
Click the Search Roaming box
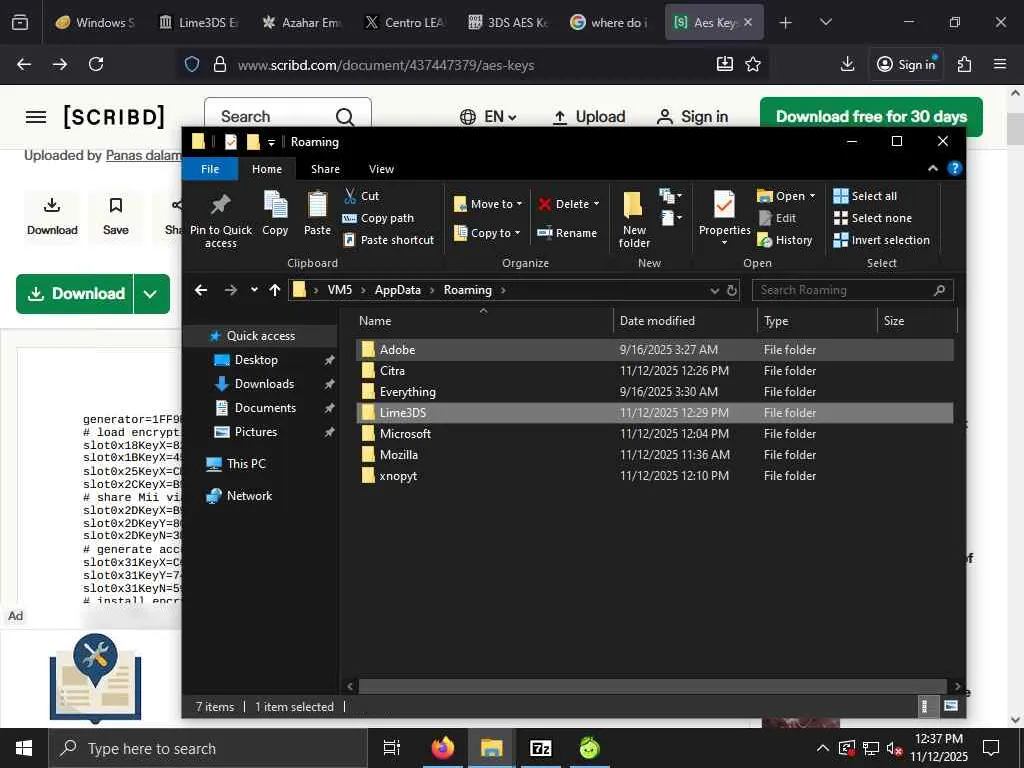(x=852, y=290)
